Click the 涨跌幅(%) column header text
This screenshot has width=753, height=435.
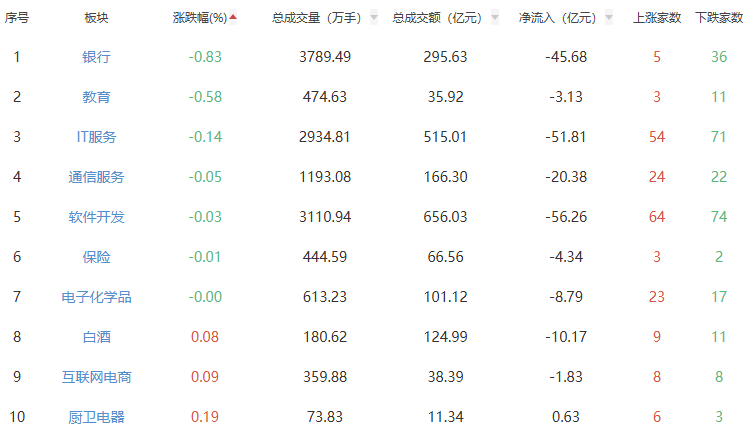pos(200,17)
